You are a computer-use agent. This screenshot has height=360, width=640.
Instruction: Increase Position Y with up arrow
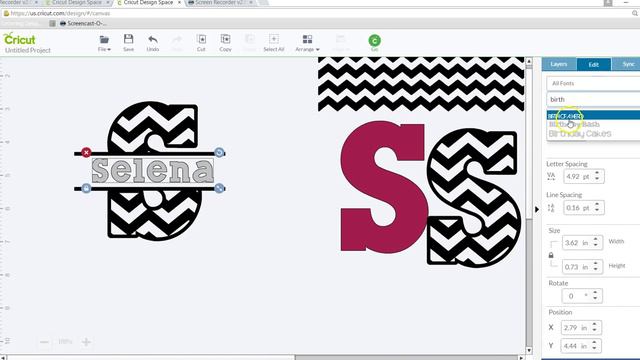point(595,343)
